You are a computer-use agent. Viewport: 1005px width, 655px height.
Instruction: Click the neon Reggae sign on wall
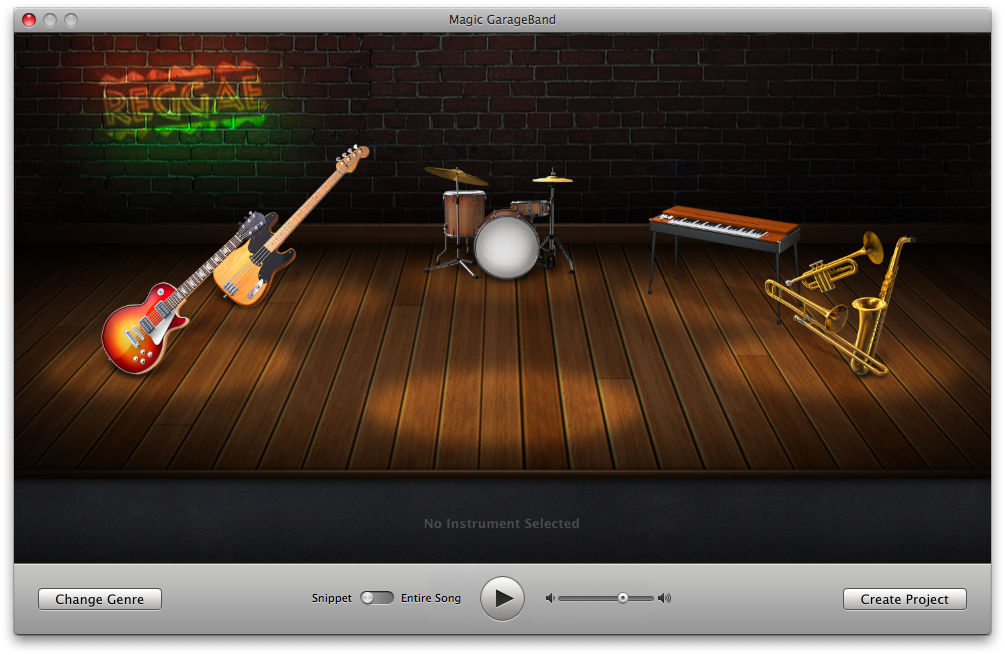tap(184, 99)
